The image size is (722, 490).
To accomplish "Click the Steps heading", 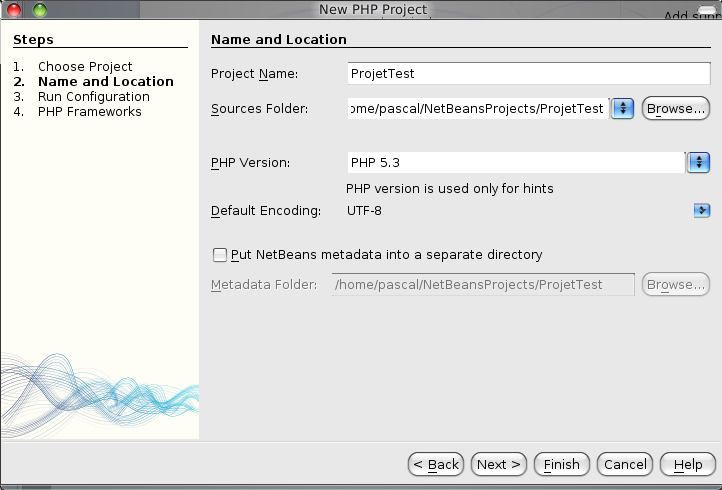I will [x=33, y=40].
